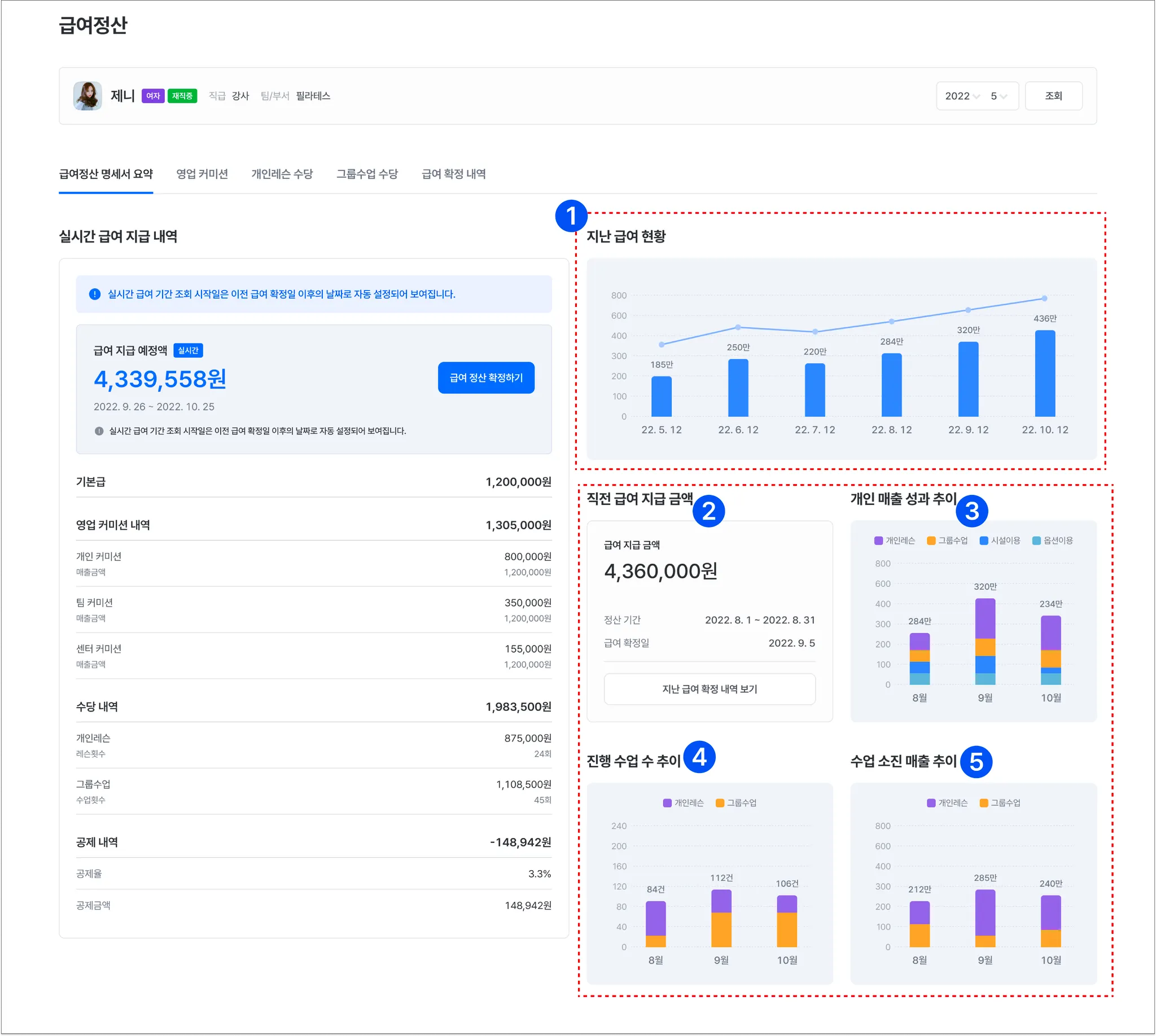Click blue annotation badge number 5
Image resolution: width=1156 pixels, height=1036 pixels.
[976, 761]
